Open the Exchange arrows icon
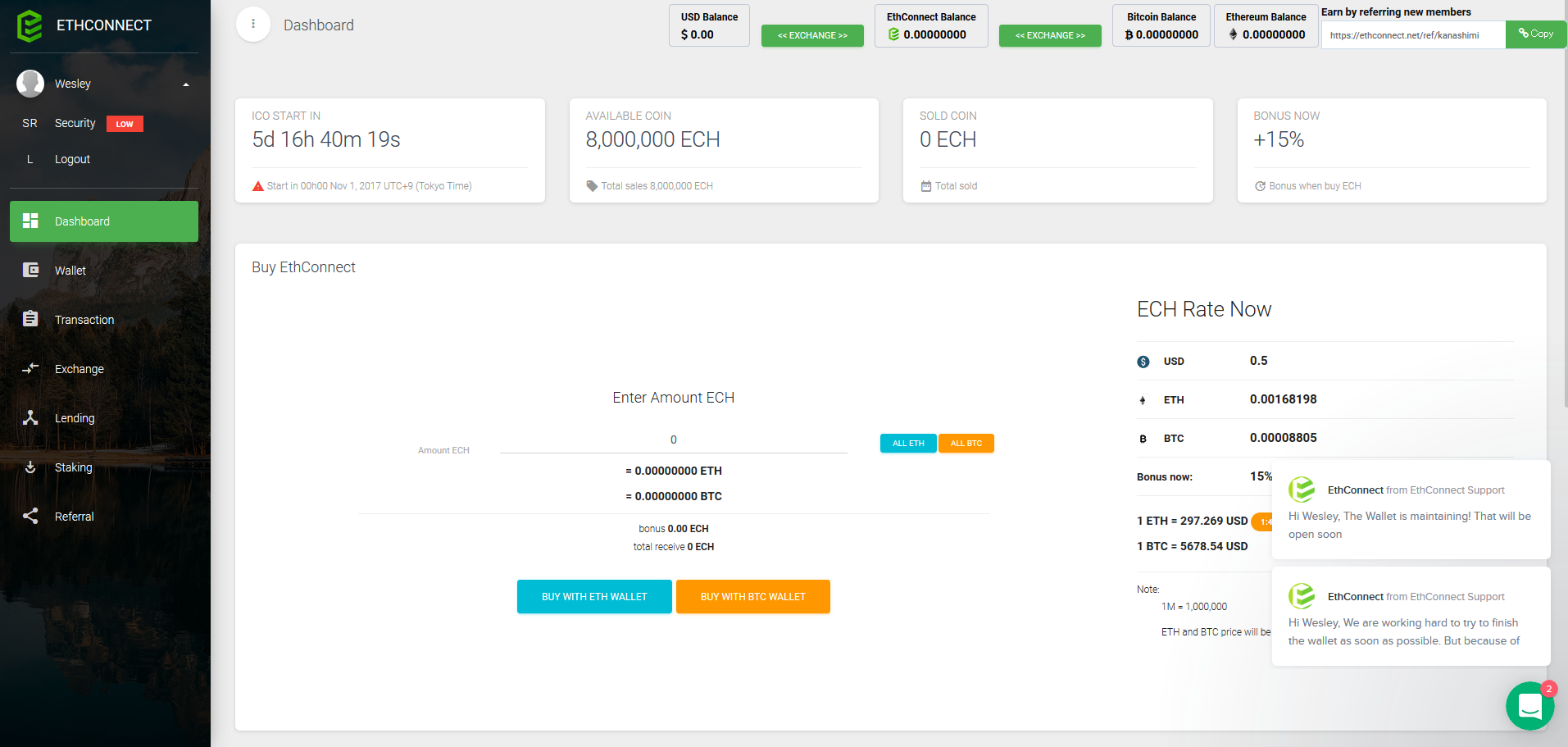 (x=30, y=368)
